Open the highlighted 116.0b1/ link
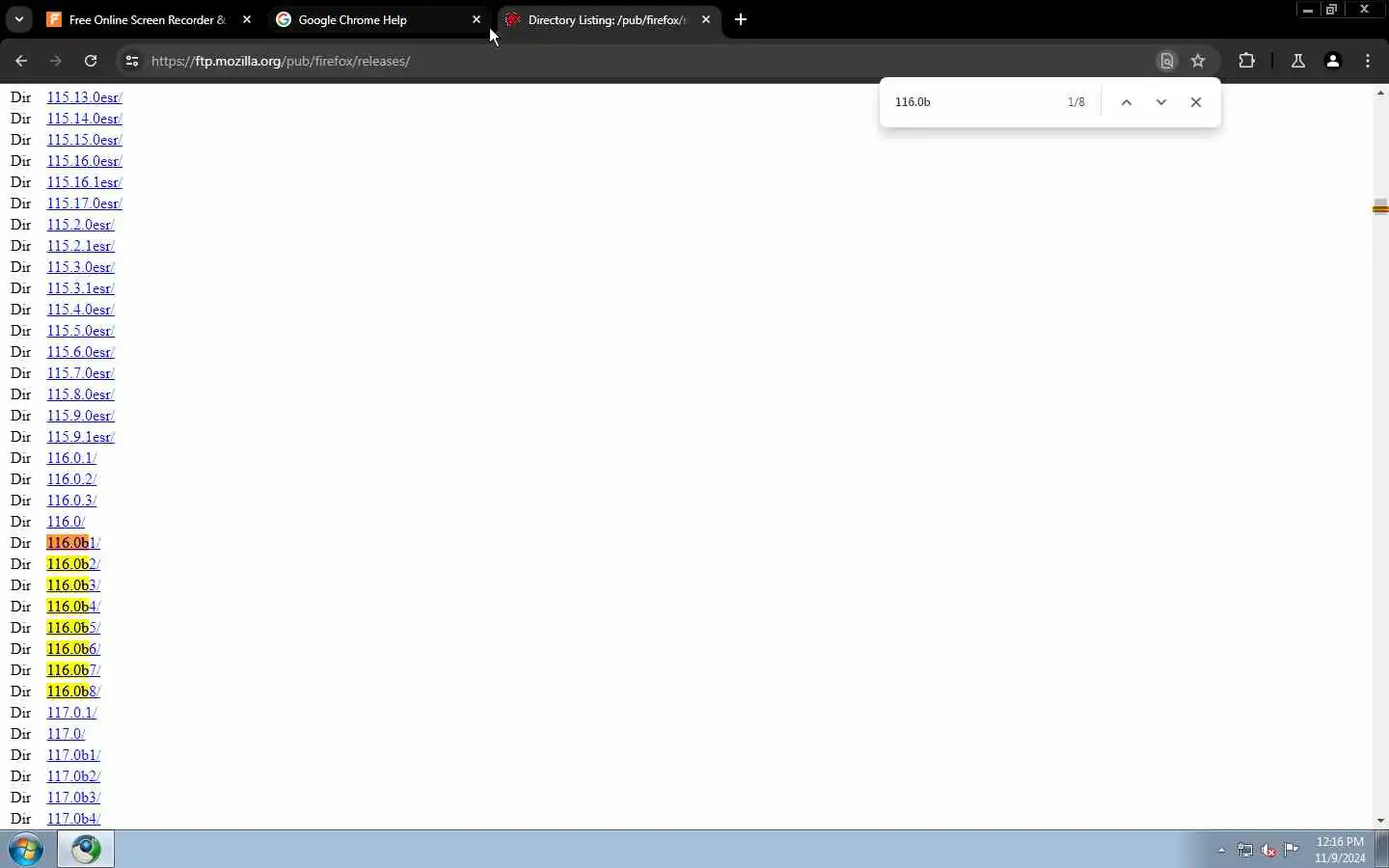Image resolution: width=1389 pixels, height=868 pixels. tap(73, 543)
